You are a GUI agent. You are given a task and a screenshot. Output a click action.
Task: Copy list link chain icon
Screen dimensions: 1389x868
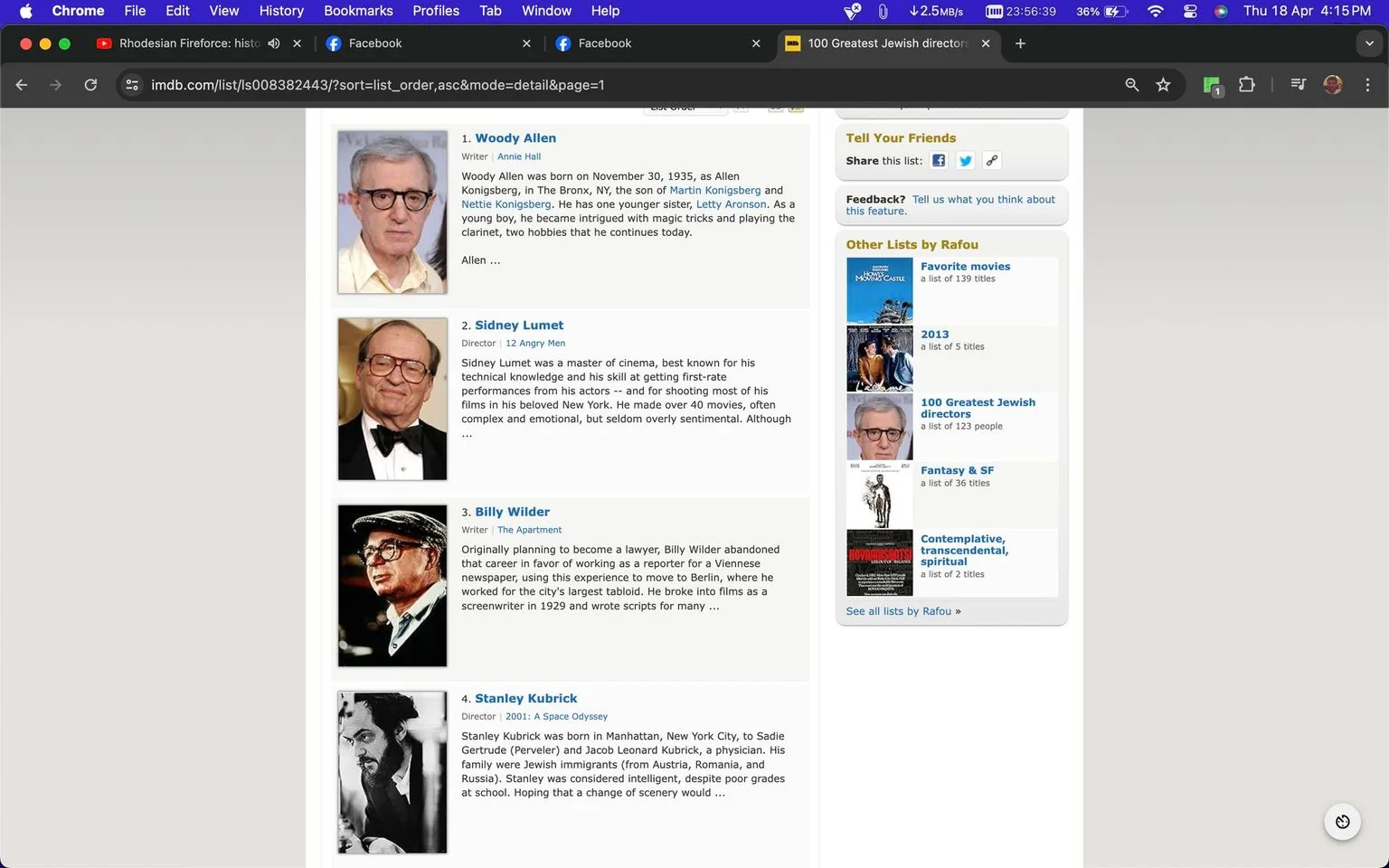coord(992,161)
